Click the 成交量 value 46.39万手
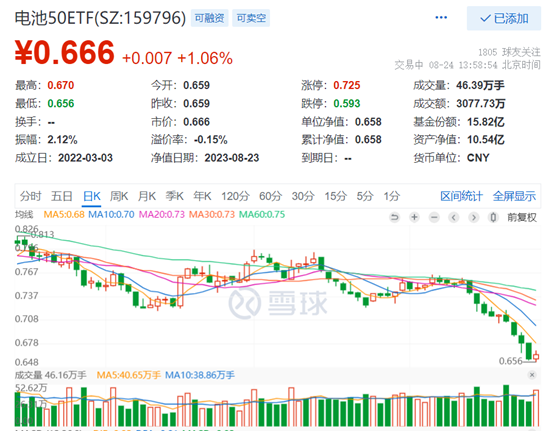 point(480,85)
